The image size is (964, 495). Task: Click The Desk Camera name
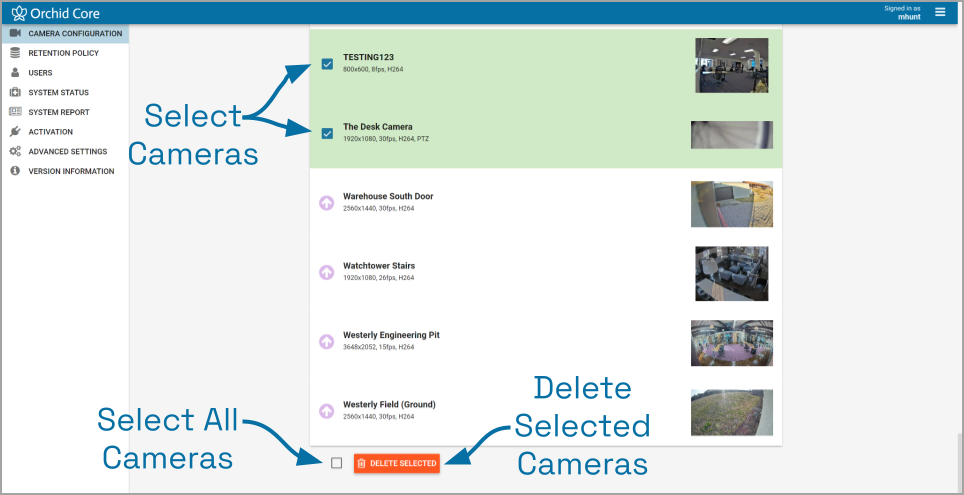pos(377,127)
